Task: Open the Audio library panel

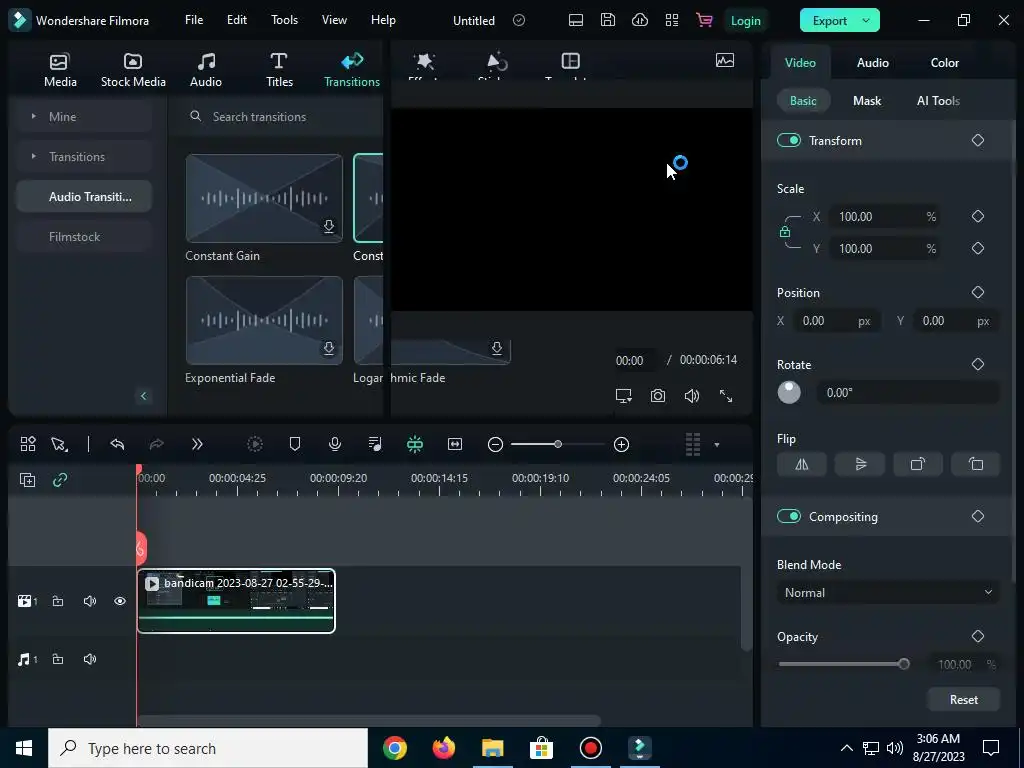Action: (206, 70)
